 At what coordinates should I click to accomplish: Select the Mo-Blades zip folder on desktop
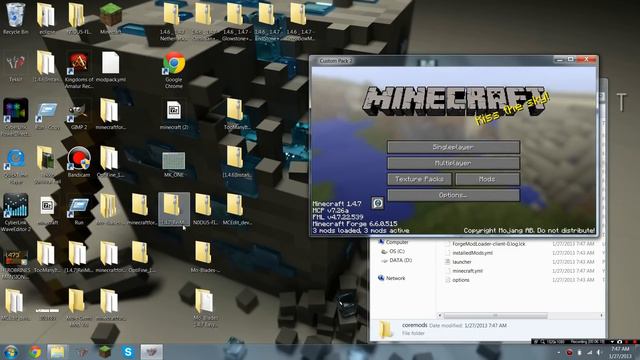pyautogui.click(x=205, y=256)
